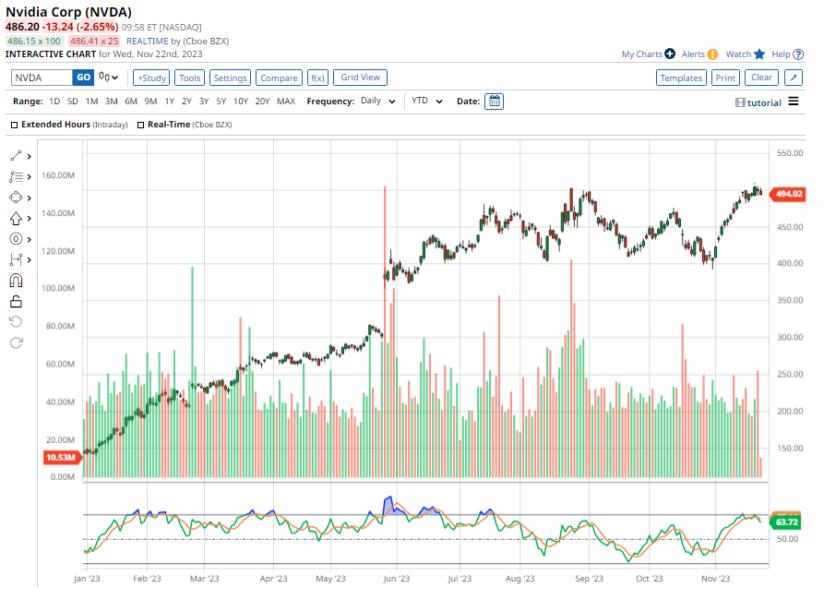Click the My Charts plus icon
This screenshot has width=824, height=600.
670,54
